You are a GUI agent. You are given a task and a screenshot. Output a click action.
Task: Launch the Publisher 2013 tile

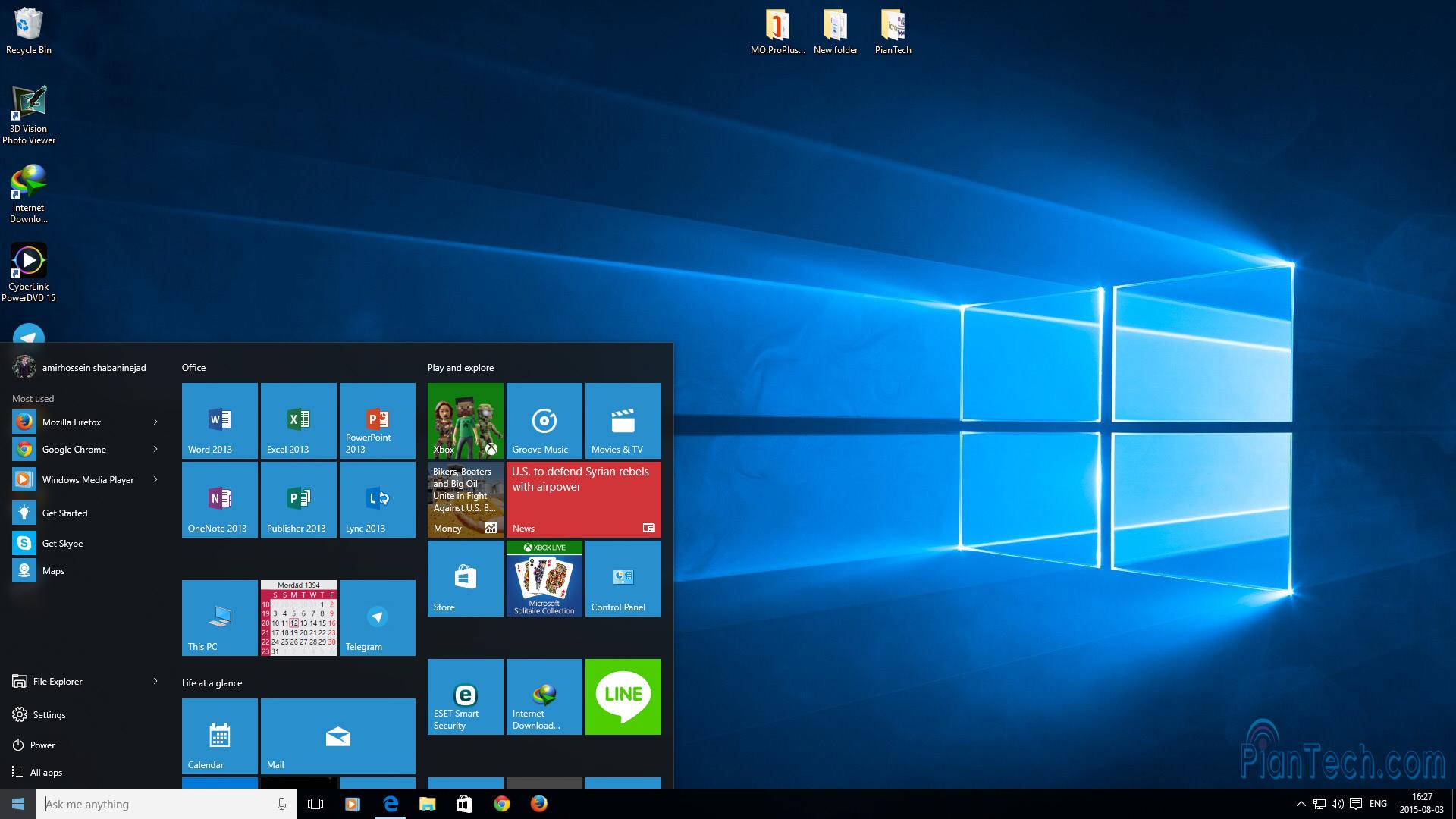(299, 500)
